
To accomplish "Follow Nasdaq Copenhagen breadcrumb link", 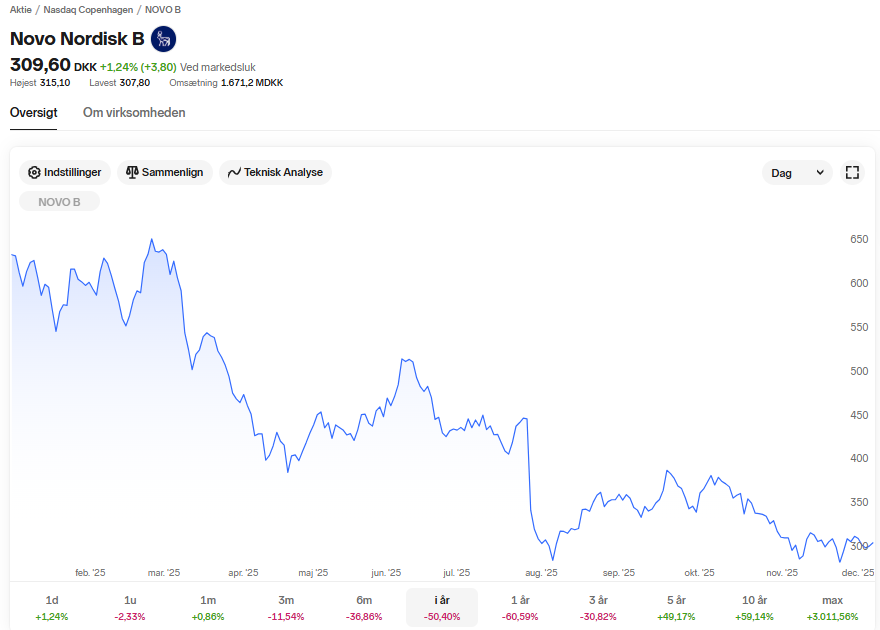I will [x=88, y=10].
